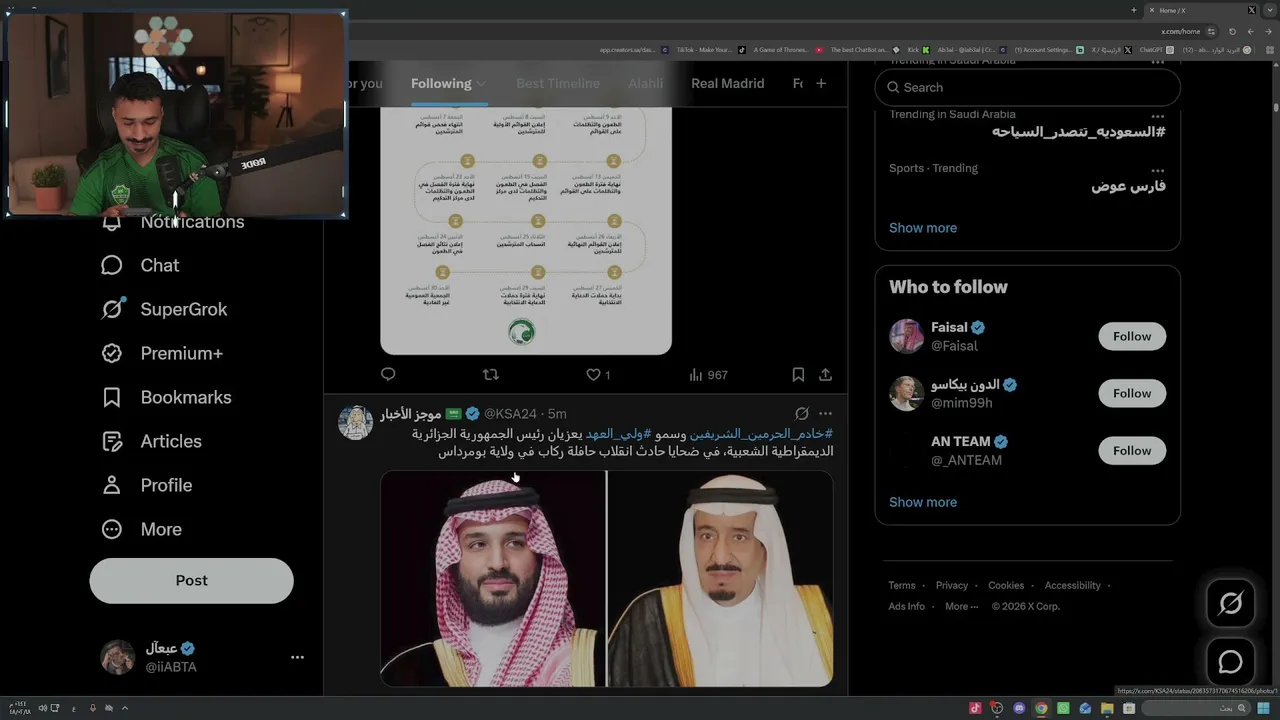This screenshot has width=1280, height=720.
Task: Open the Ads Info footer link
Action: tap(907, 606)
